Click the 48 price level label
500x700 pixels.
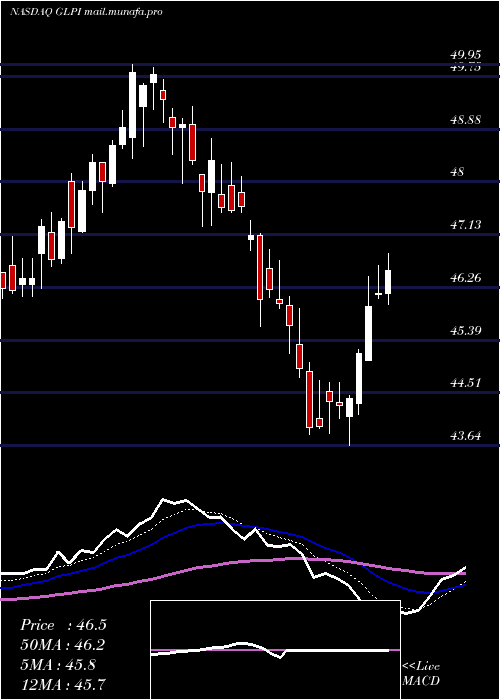(458, 172)
